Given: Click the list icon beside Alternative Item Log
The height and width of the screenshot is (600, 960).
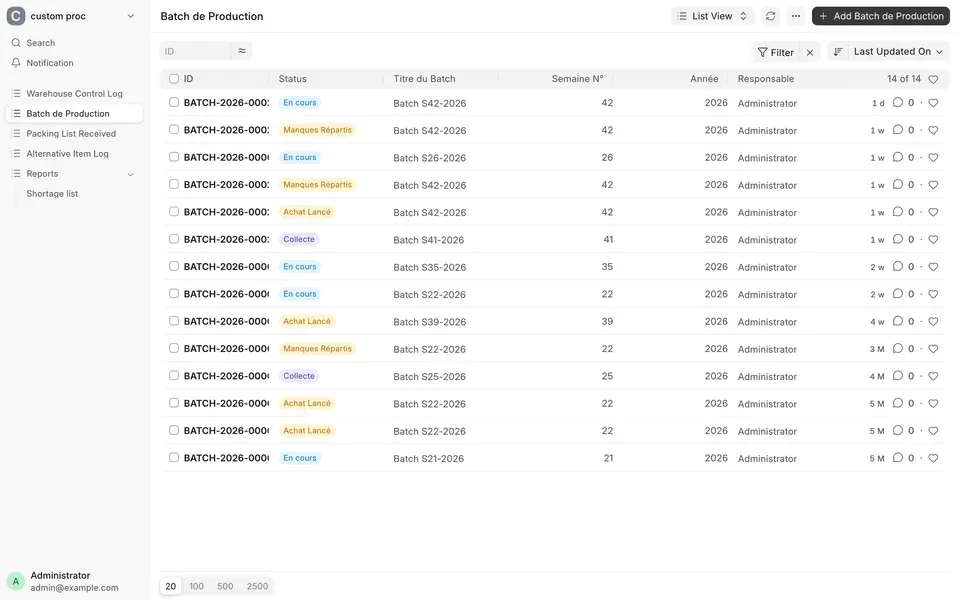Looking at the screenshot, I should [x=16, y=154].
